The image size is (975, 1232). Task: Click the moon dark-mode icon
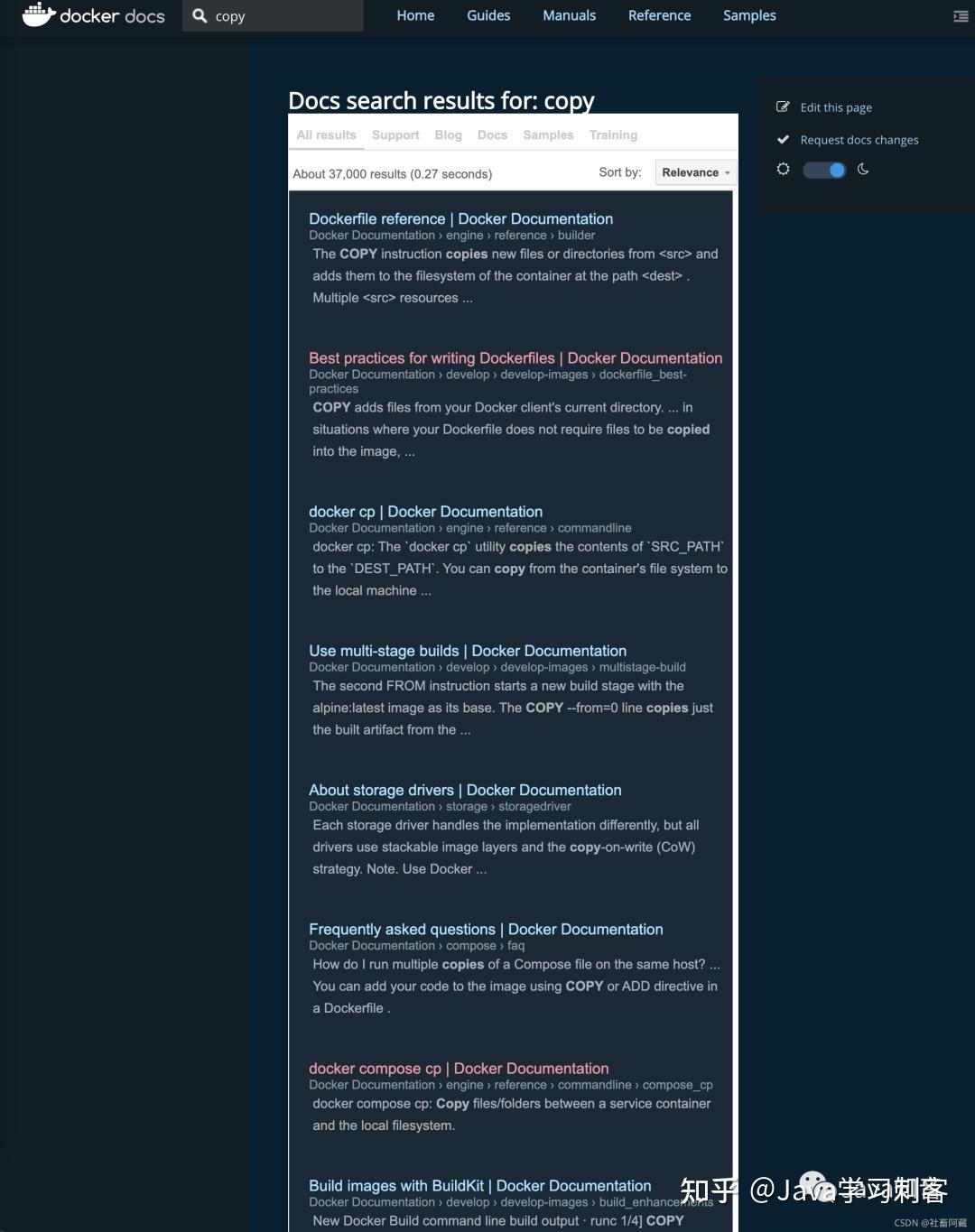(x=863, y=169)
